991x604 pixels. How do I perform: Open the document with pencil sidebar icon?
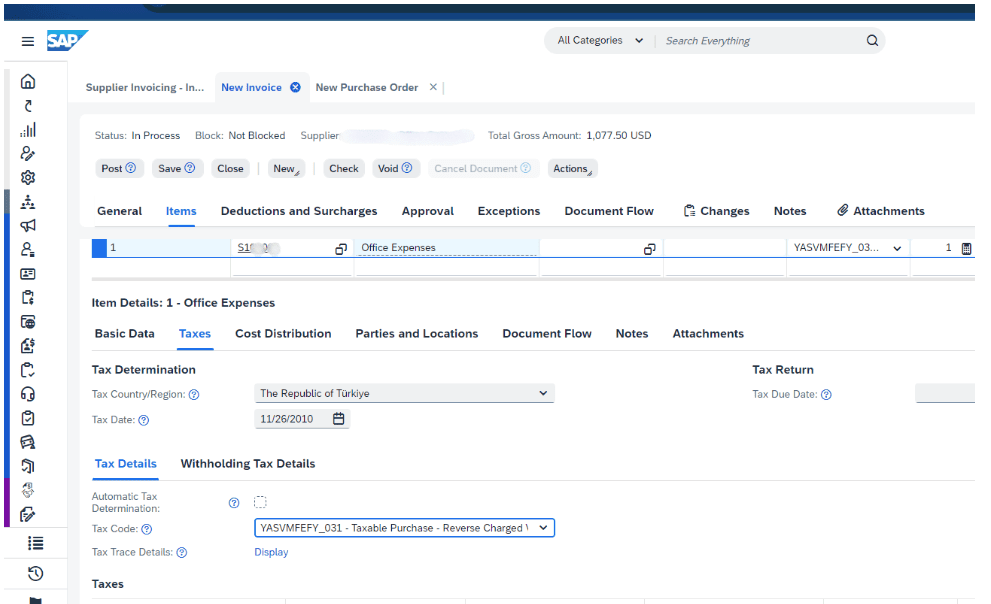pyautogui.click(x=28, y=514)
